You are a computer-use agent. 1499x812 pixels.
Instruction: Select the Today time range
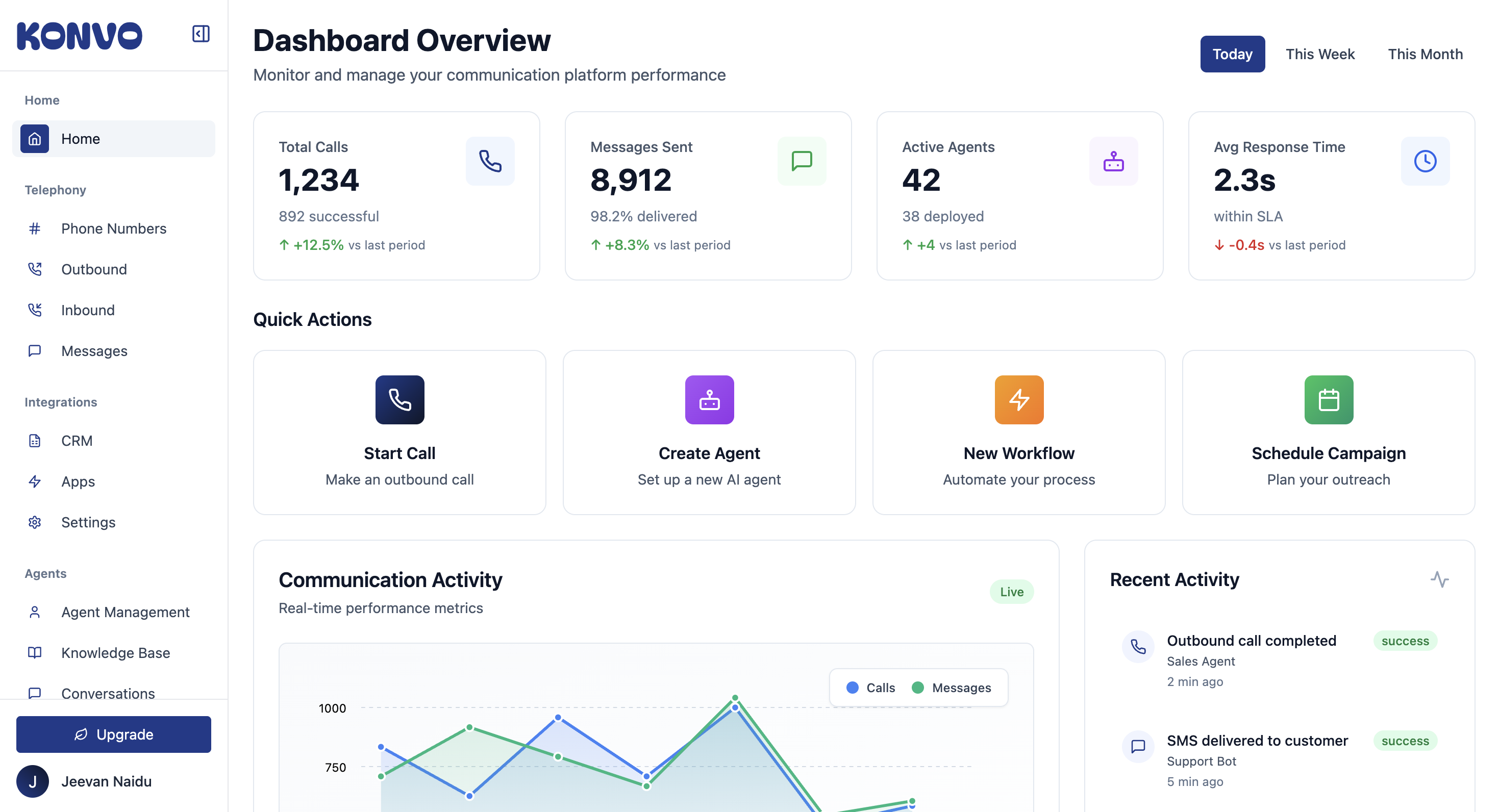1232,54
